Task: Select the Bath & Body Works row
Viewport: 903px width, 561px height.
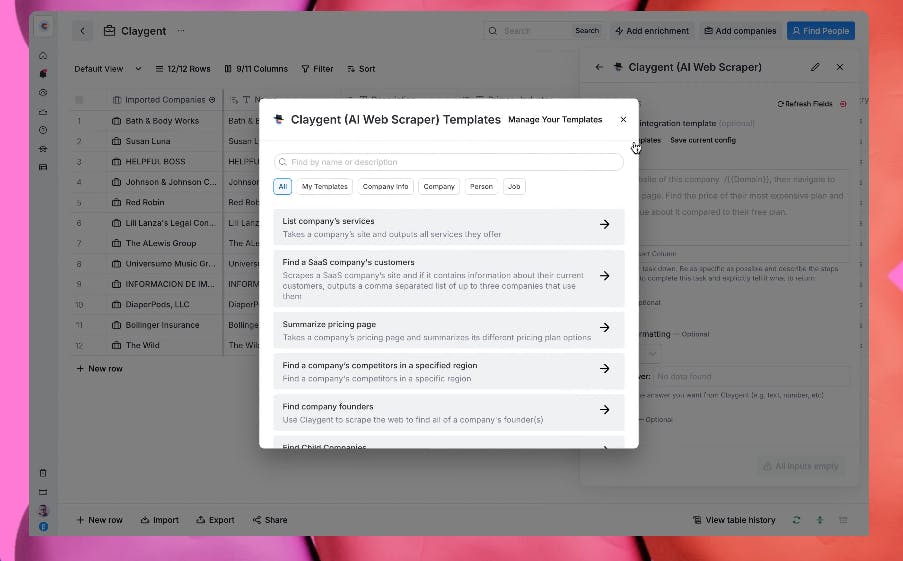Action: [162, 121]
